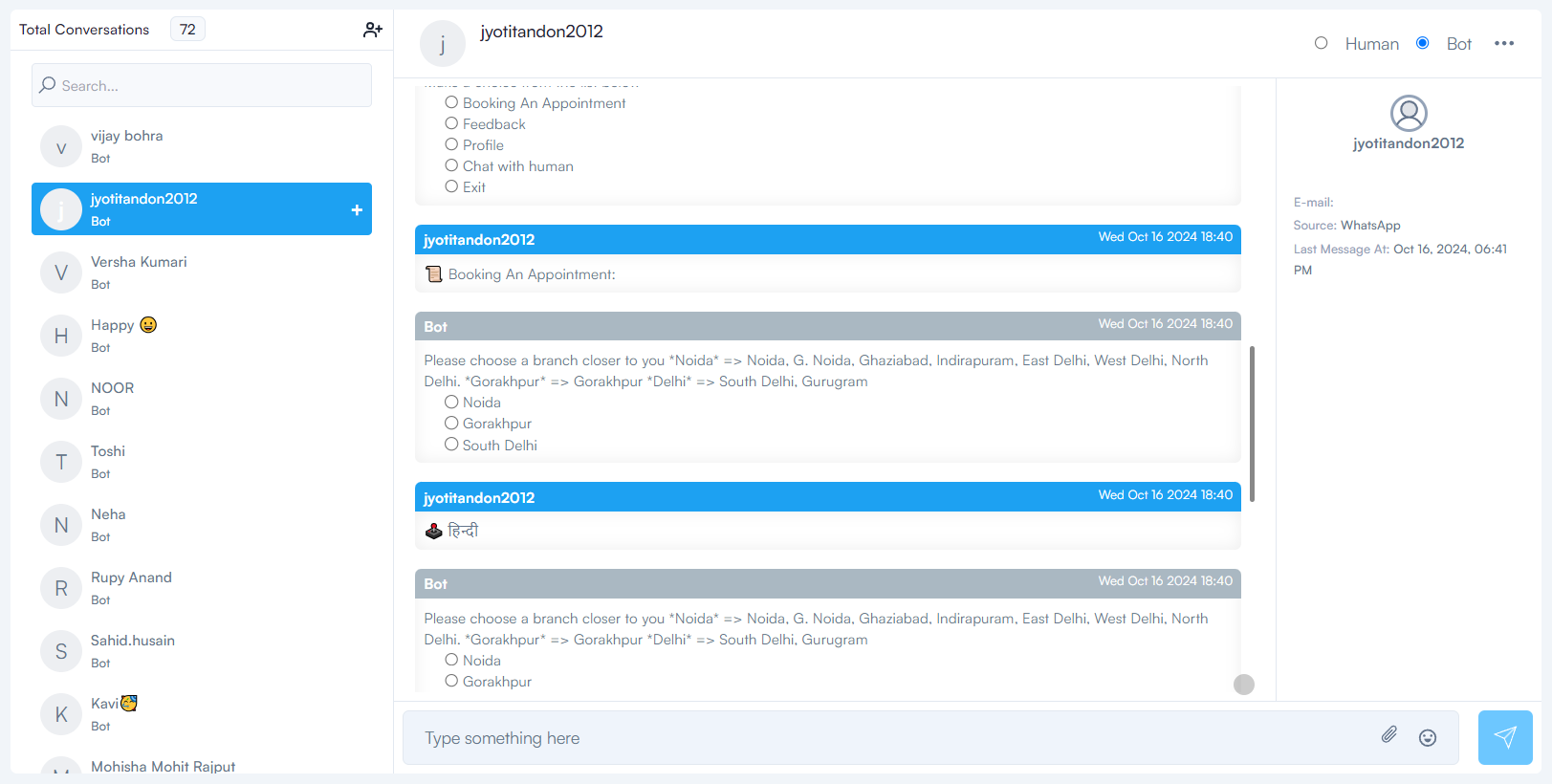Viewport: 1552px width, 784px height.
Task: Open Kavi conversation
Action: click(202, 714)
